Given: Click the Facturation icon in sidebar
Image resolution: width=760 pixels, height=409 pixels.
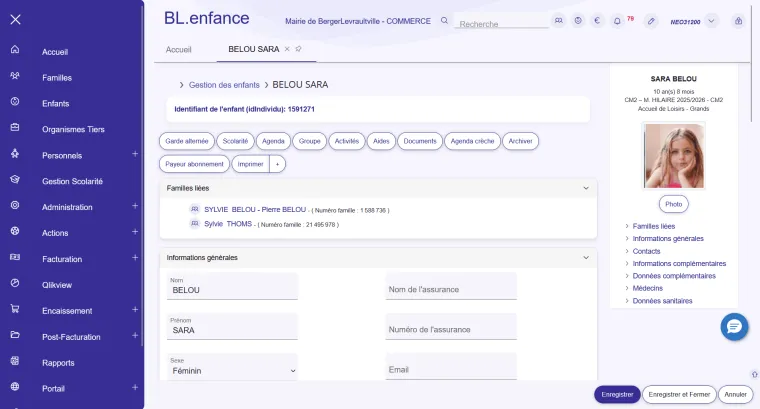Looking at the screenshot, I should [x=15, y=257].
